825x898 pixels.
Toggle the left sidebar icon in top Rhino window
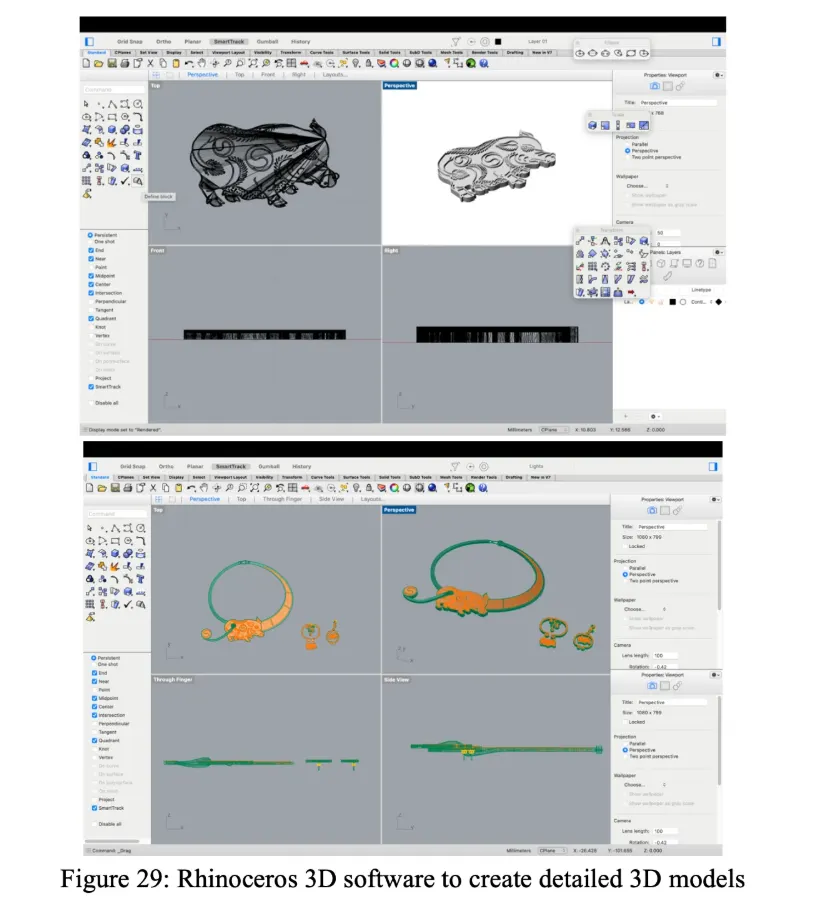point(89,41)
